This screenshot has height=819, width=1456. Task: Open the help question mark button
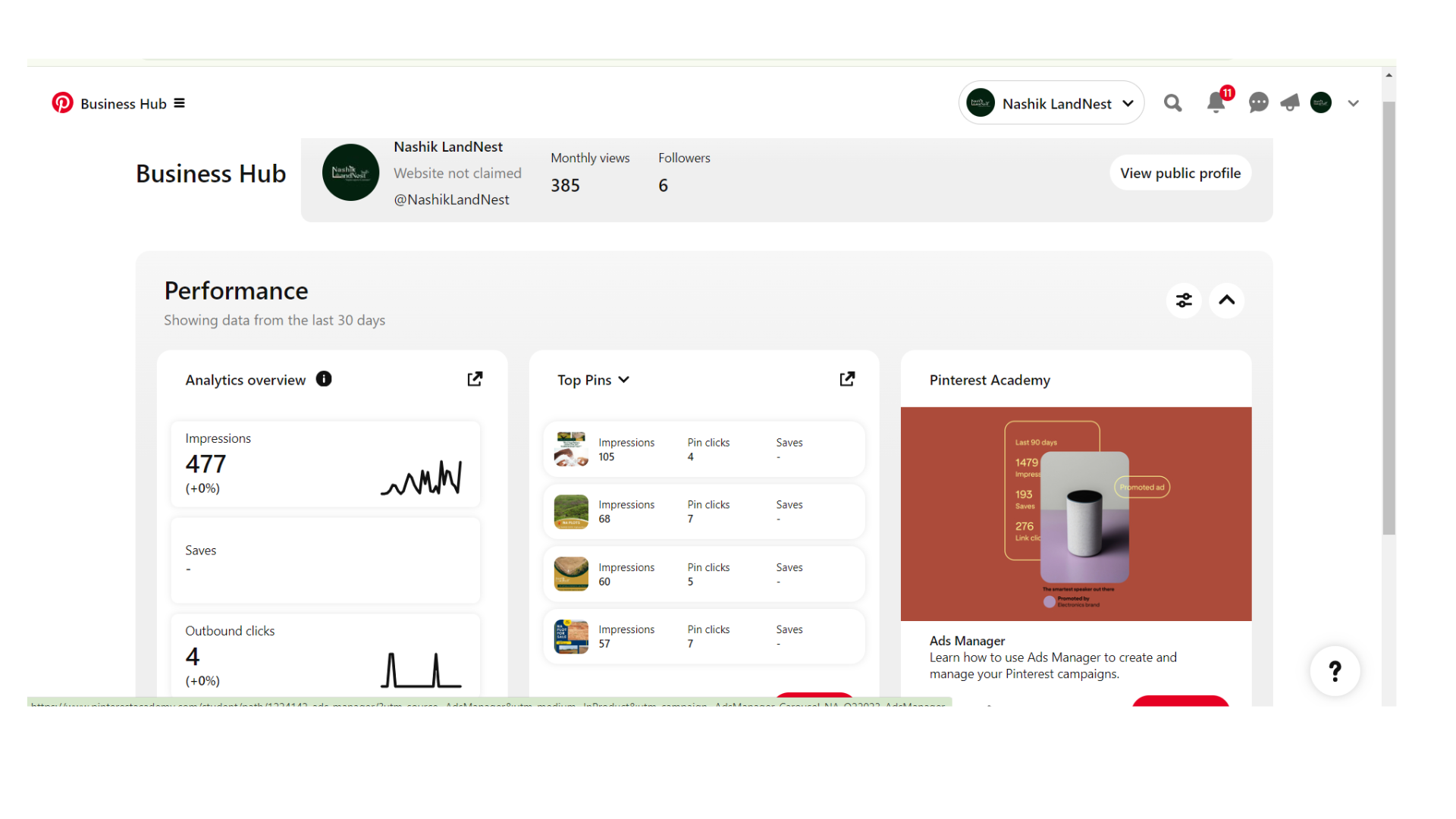[1335, 671]
